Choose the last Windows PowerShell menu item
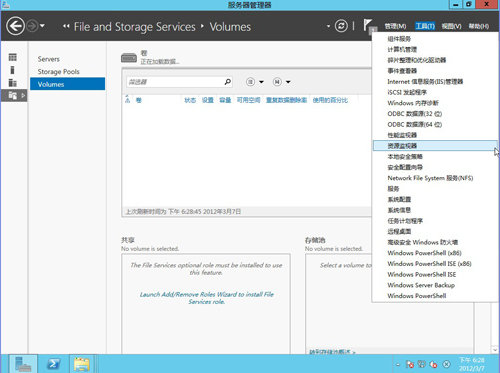 click(434, 296)
